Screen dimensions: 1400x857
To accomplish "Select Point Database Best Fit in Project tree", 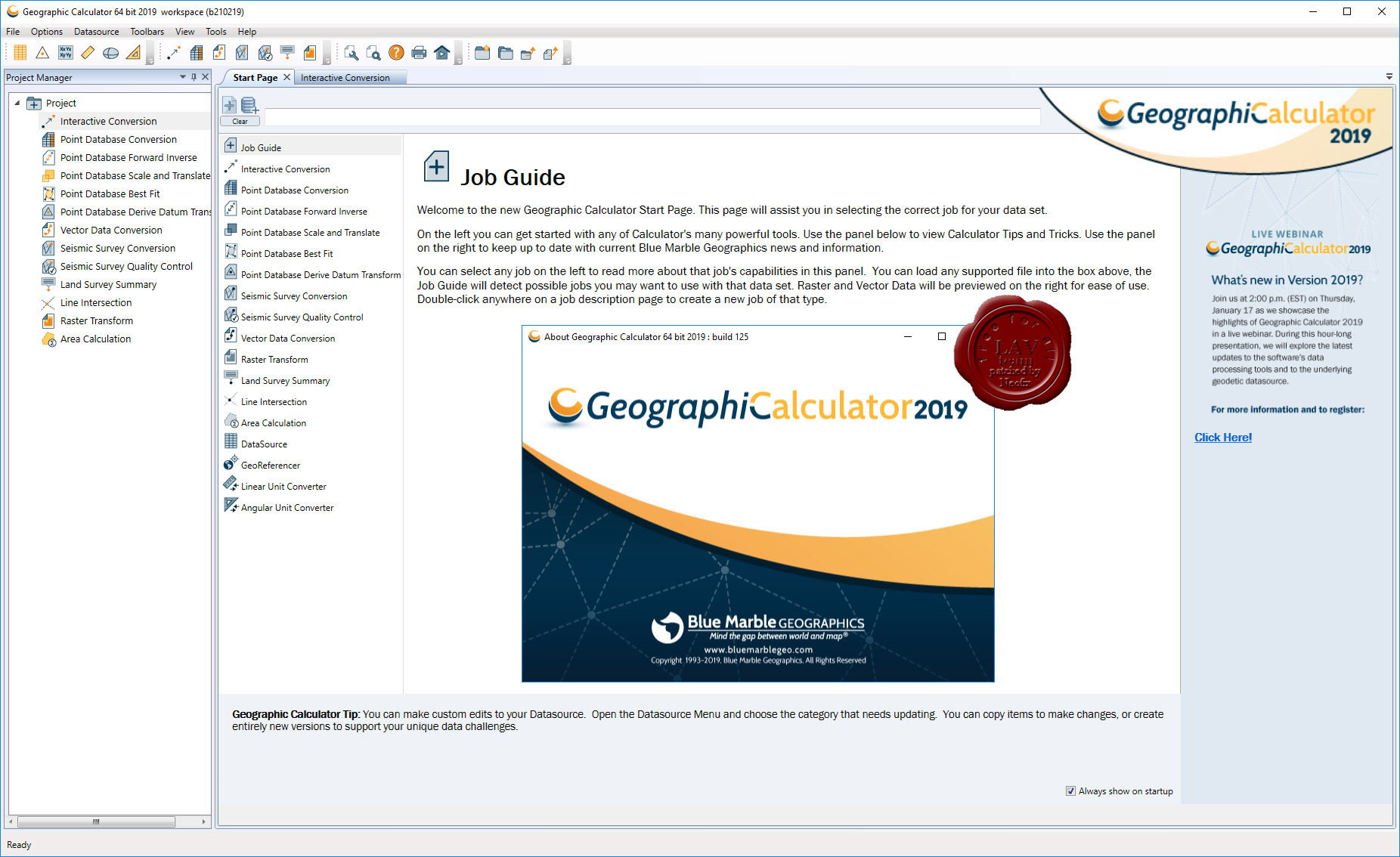I will tap(110, 193).
